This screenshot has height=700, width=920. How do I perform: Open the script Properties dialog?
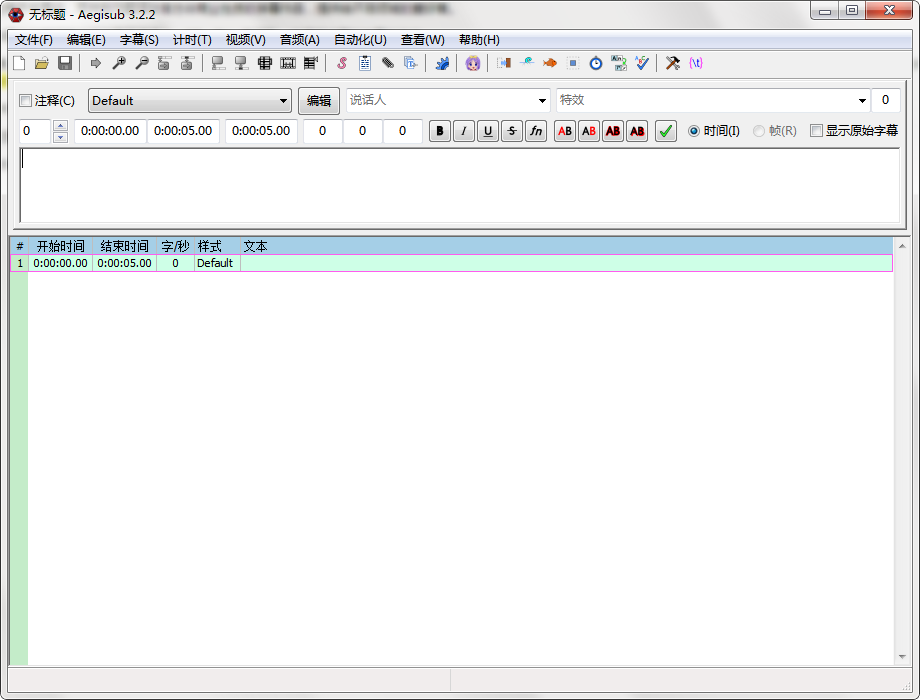click(x=364, y=63)
